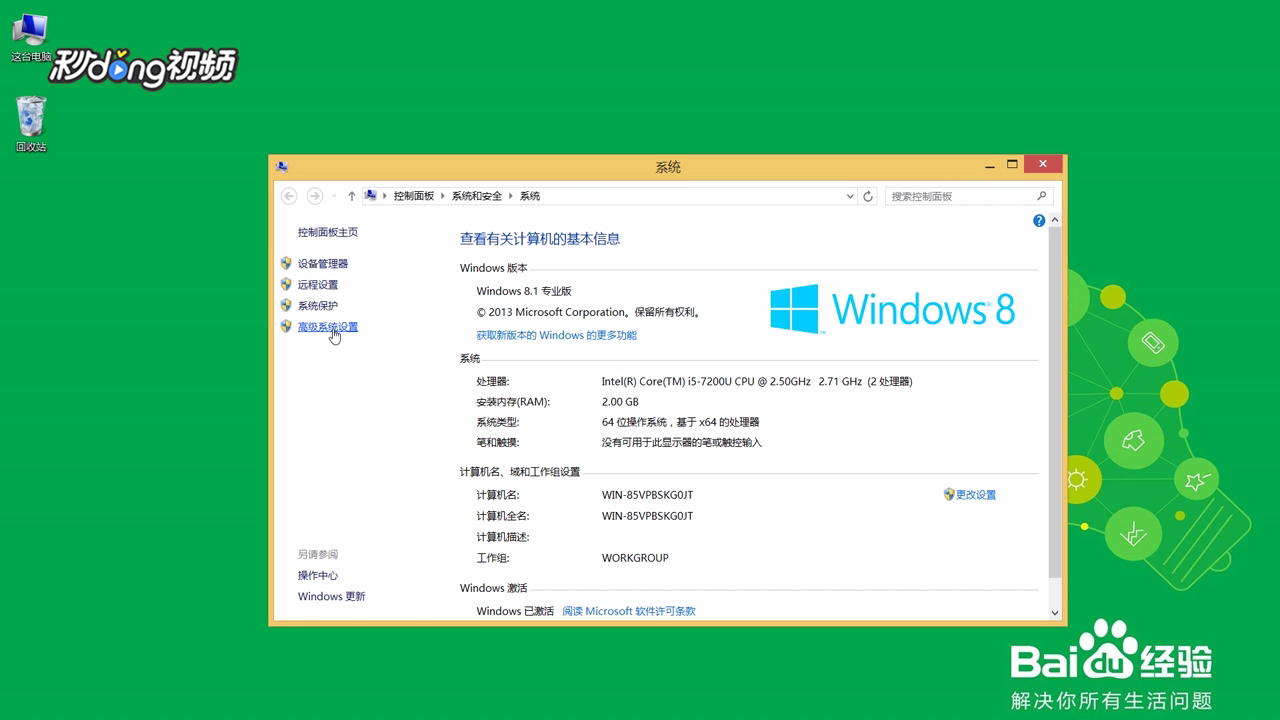
Task: Focus the Search Control Panel field
Action: [x=968, y=196]
